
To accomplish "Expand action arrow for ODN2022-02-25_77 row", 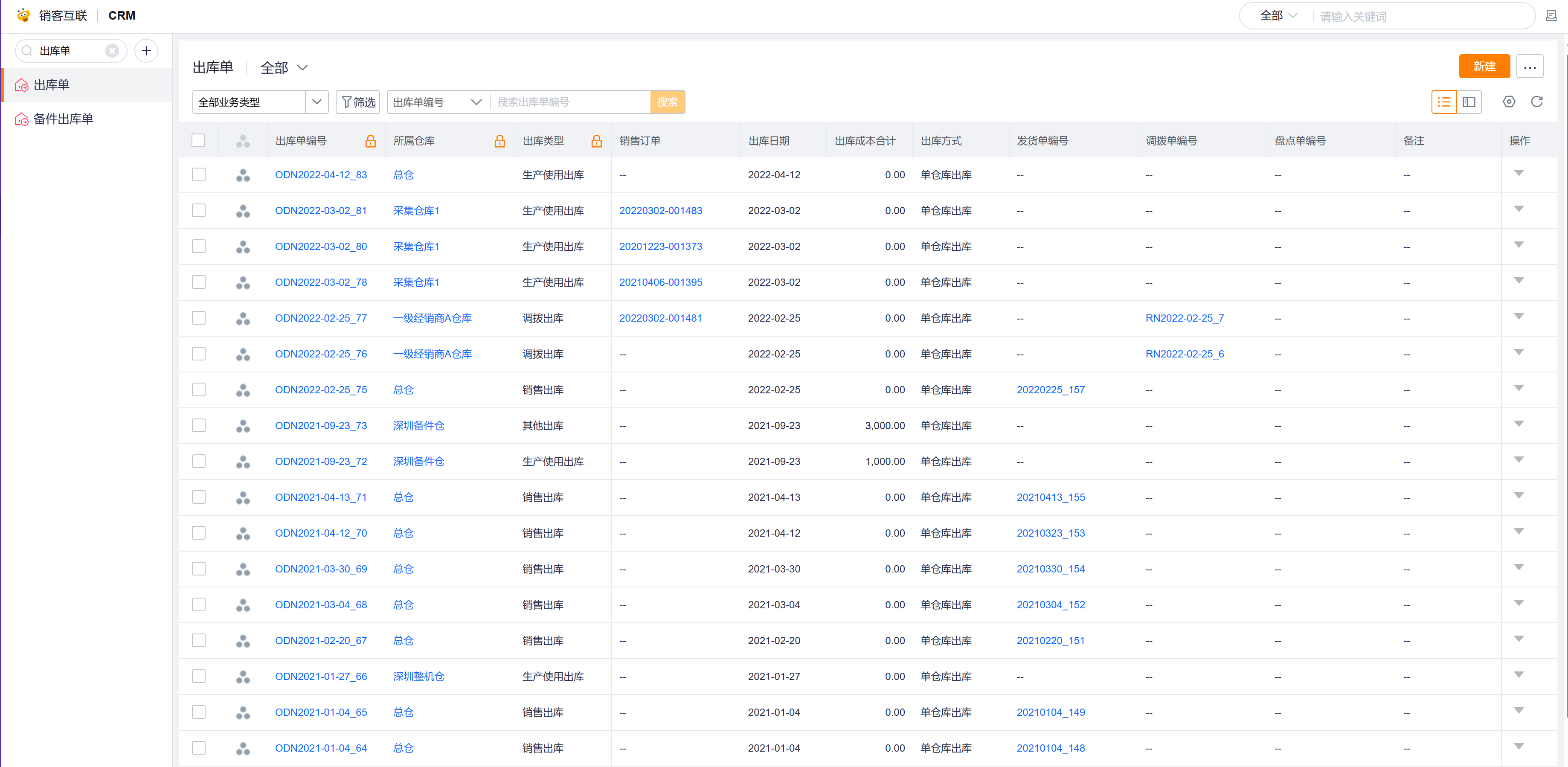I will pos(1518,317).
